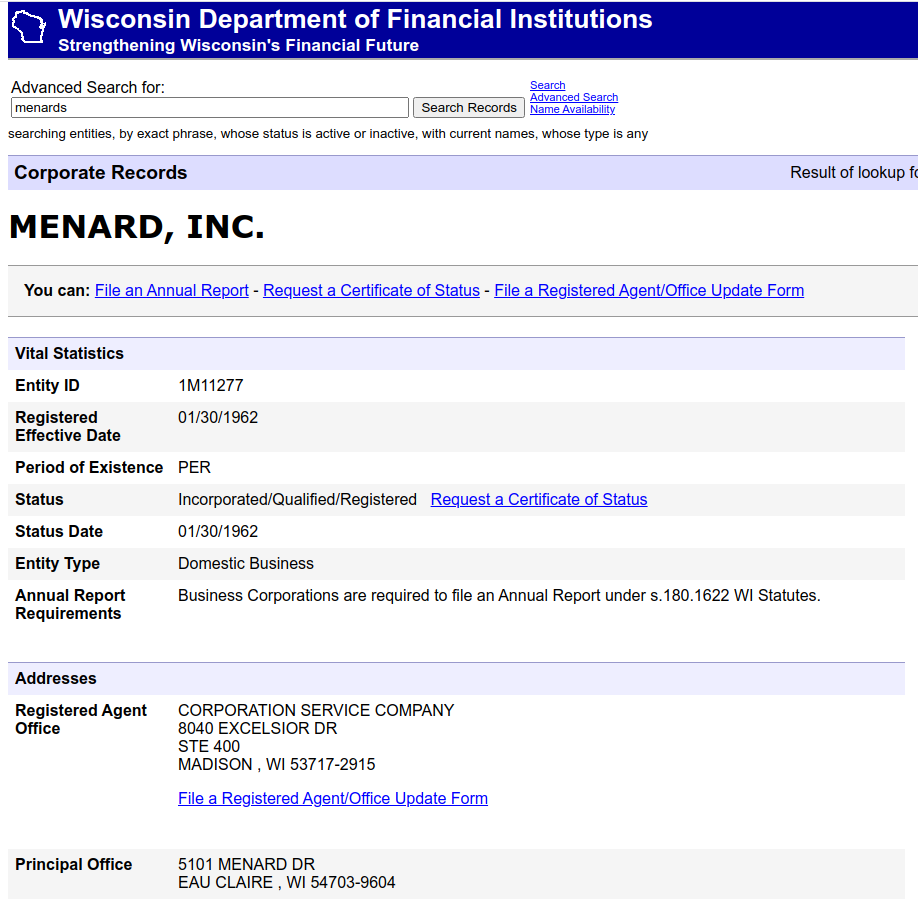
Task: Click the Advanced Search text input field
Action: pyautogui.click(x=210, y=108)
